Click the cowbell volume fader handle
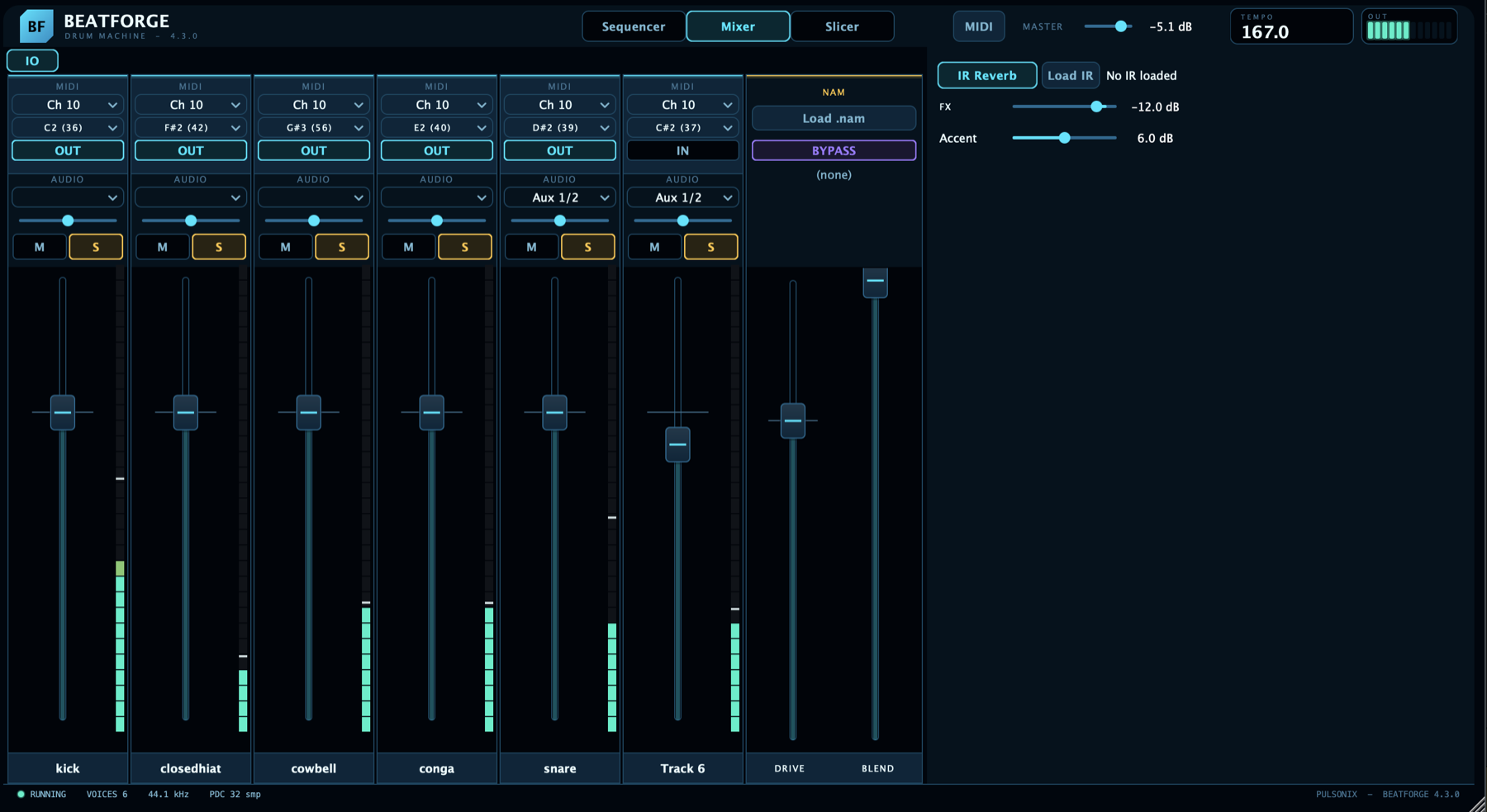The height and width of the screenshot is (812, 1487). click(x=309, y=412)
